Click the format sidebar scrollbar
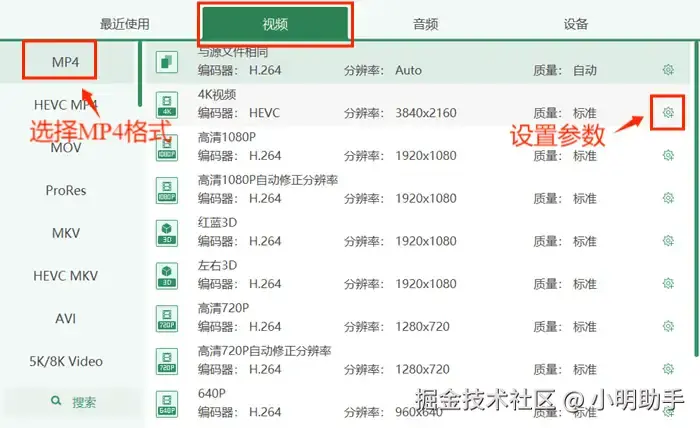The width and height of the screenshot is (700, 428). click(140, 74)
